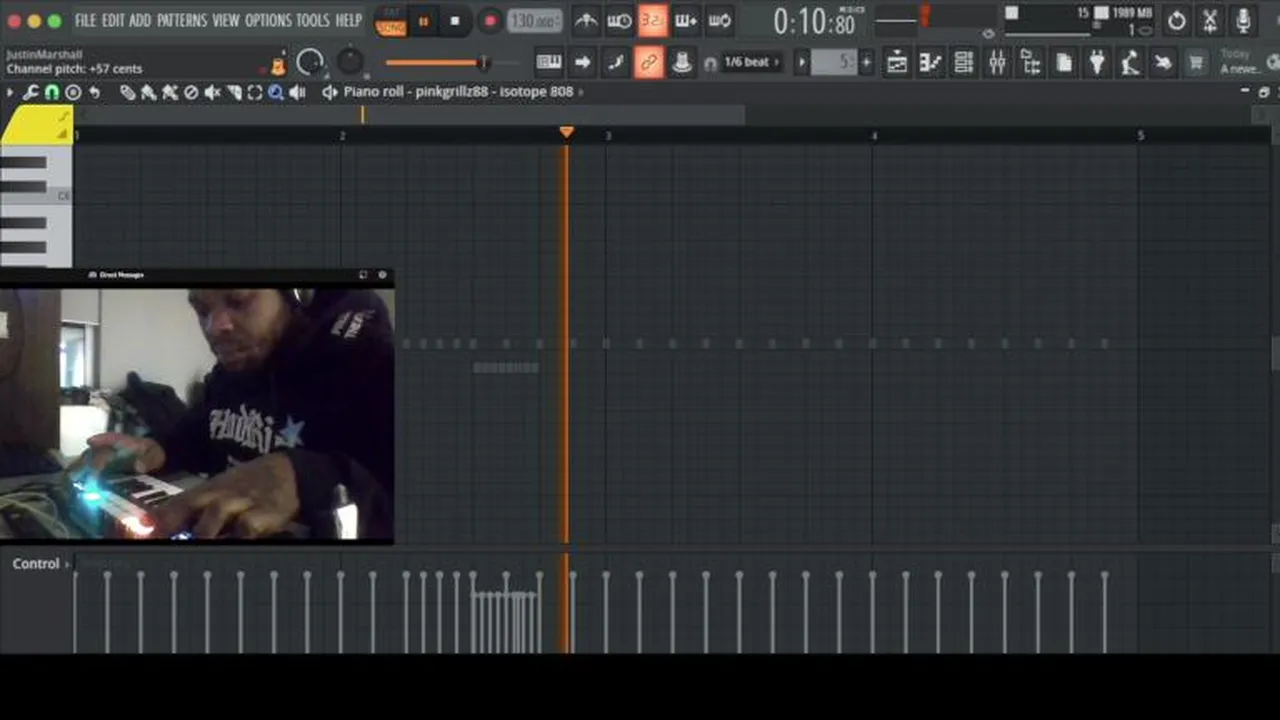Click the orange playhead marker on timeline

click(567, 132)
